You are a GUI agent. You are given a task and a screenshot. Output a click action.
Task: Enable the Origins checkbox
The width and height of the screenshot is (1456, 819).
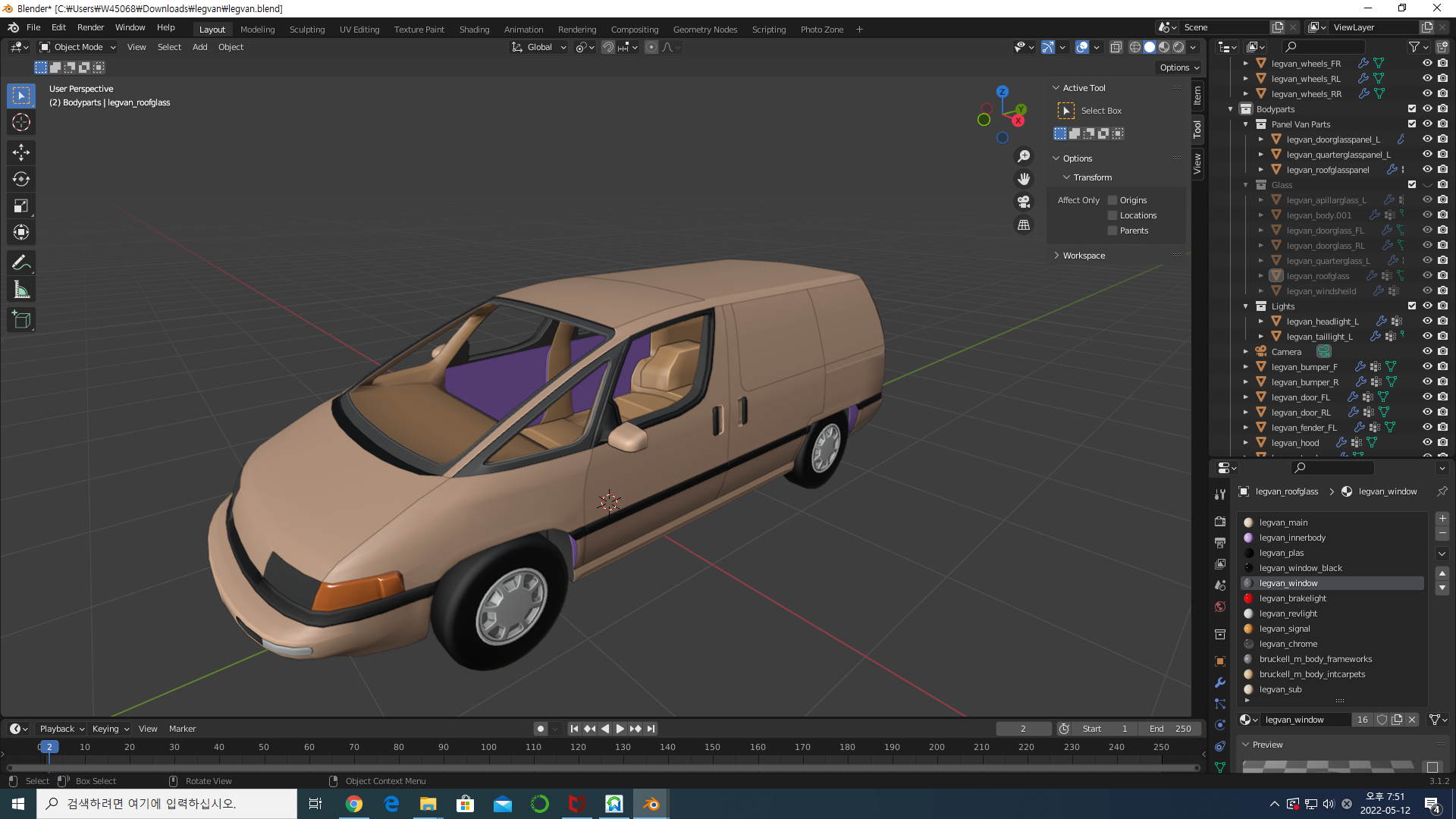pyautogui.click(x=1112, y=200)
